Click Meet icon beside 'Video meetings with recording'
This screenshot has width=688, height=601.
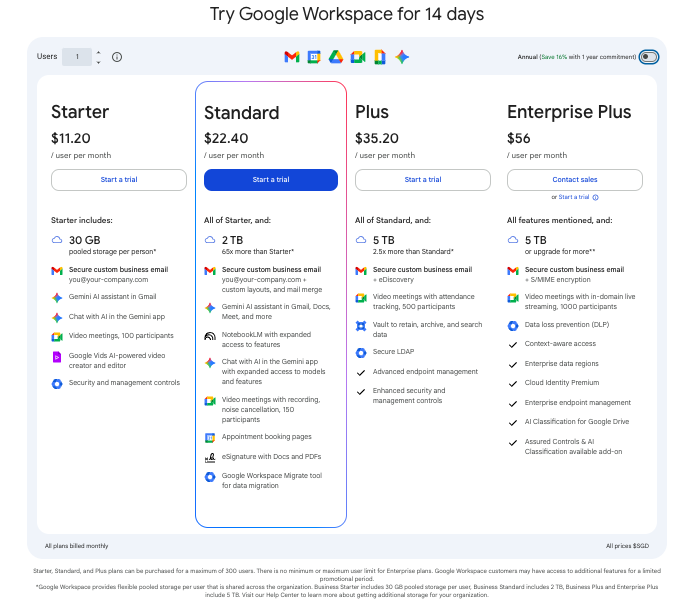pos(210,401)
